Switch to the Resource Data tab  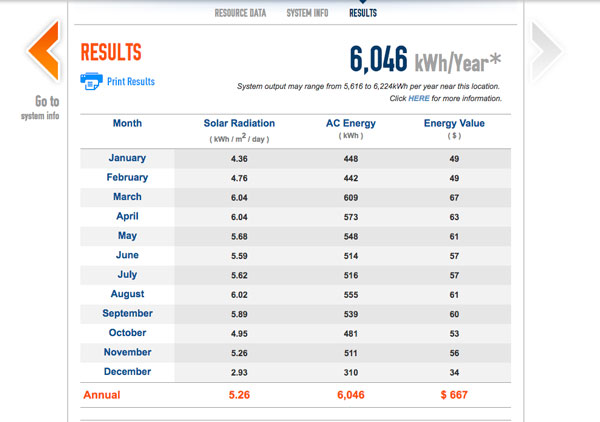pos(241,13)
